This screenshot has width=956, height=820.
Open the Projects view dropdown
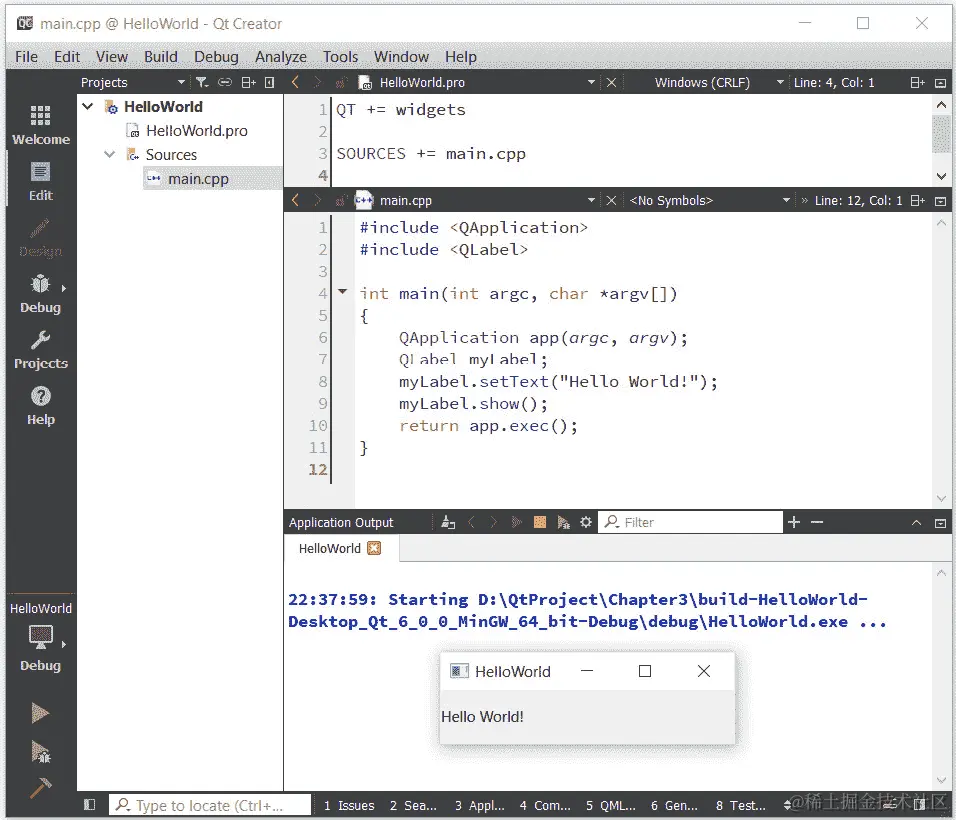[x=181, y=82]
